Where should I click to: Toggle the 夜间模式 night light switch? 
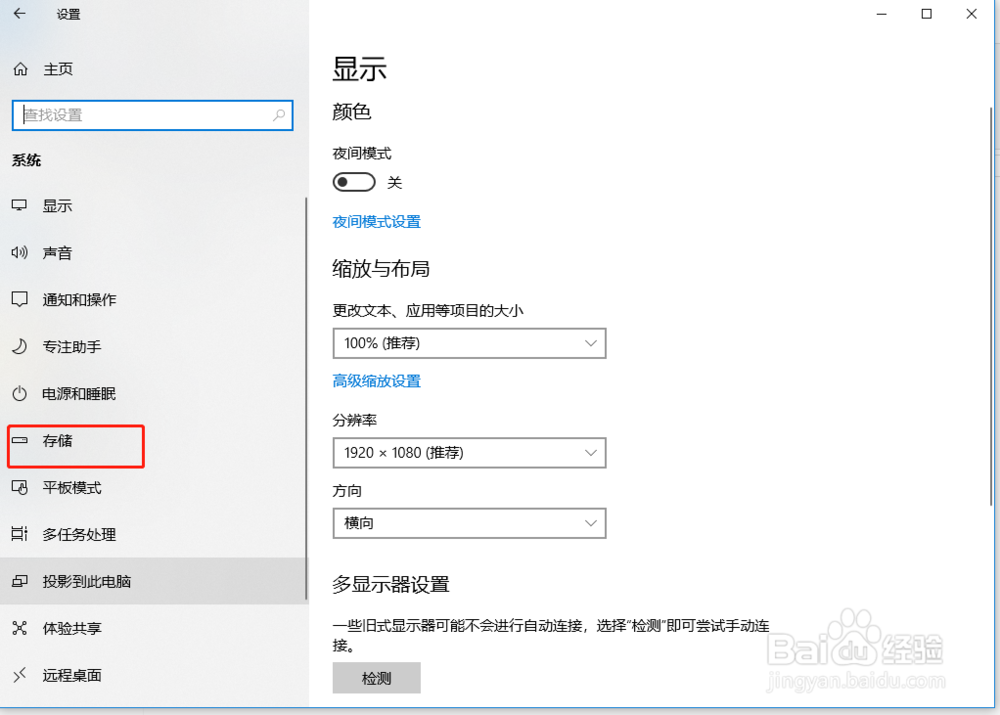click(x=354, y=181)
